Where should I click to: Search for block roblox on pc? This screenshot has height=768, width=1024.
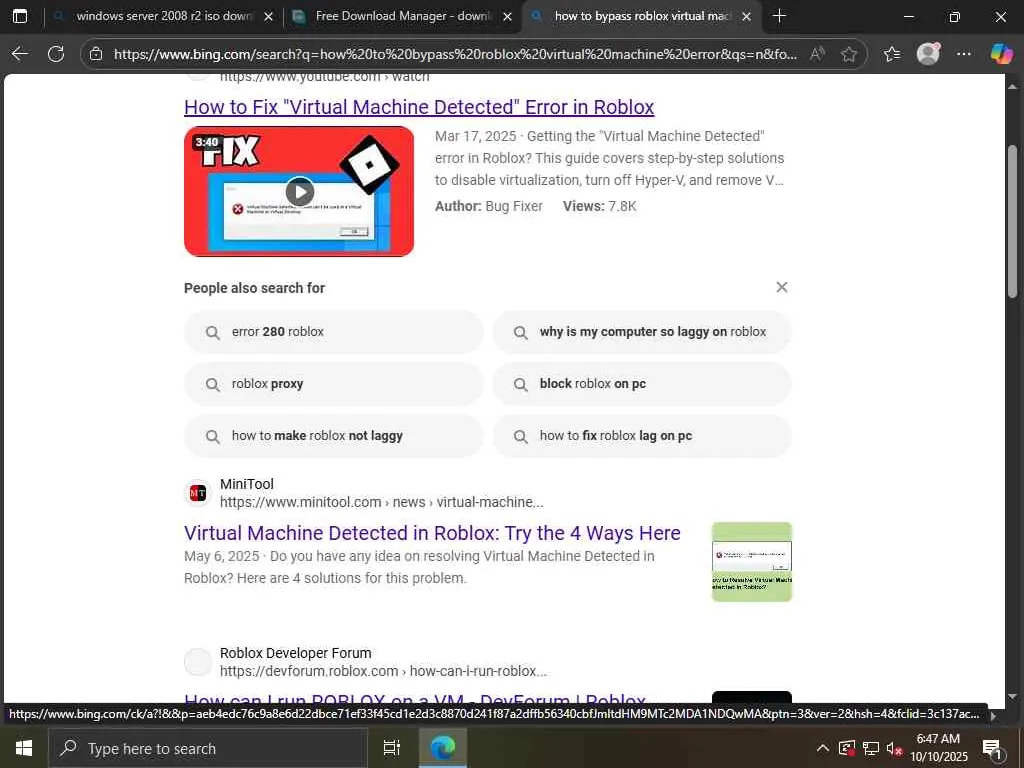[x=642, y=384]
